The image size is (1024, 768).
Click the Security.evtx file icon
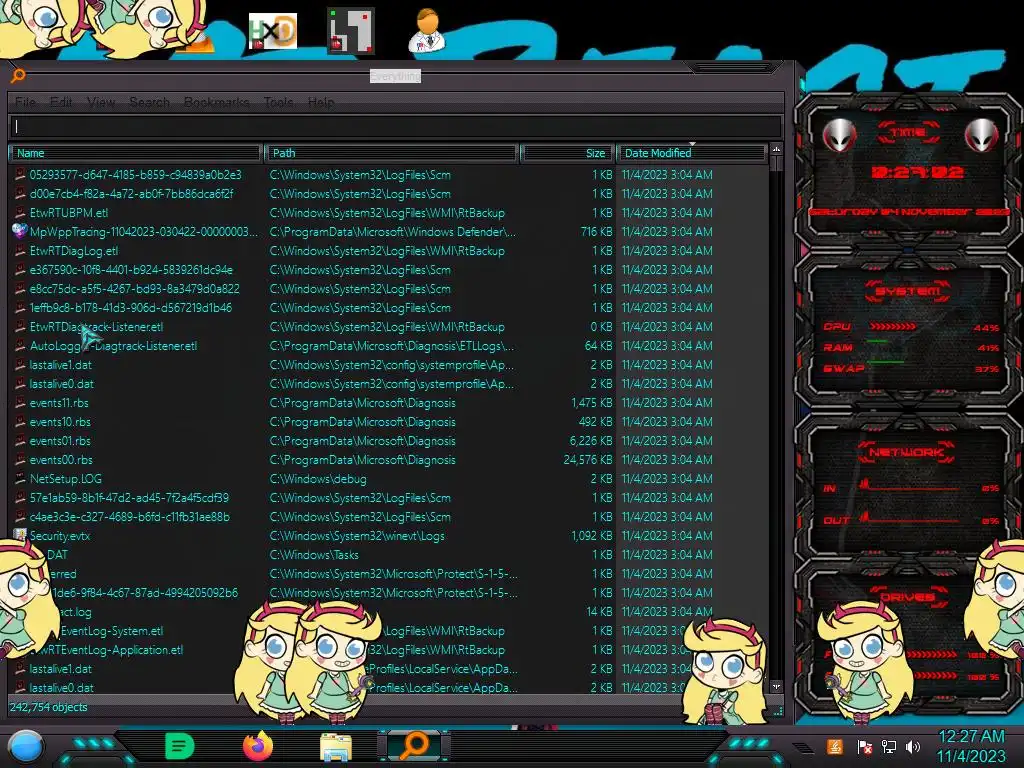[x=20, y=536]
